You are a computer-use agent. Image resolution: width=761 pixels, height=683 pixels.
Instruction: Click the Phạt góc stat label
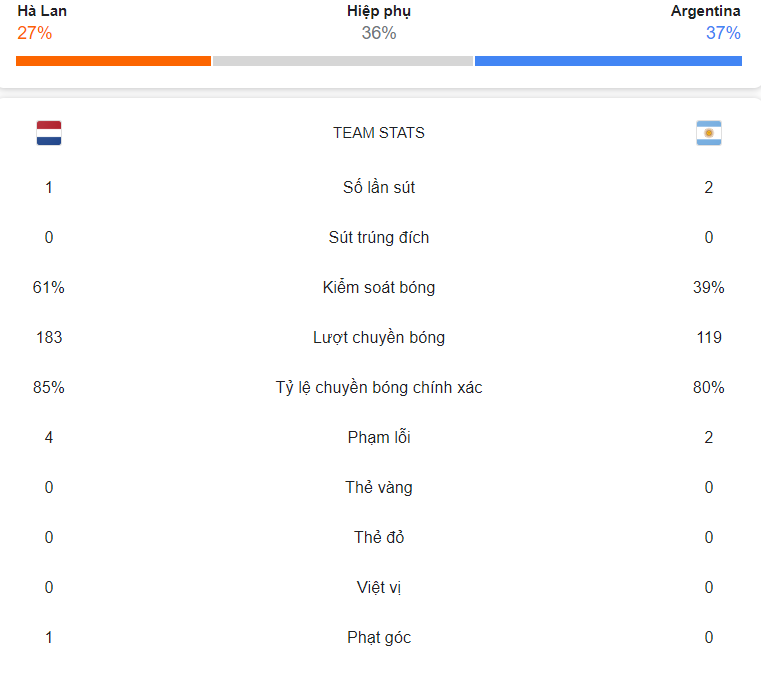click(379, 637)
